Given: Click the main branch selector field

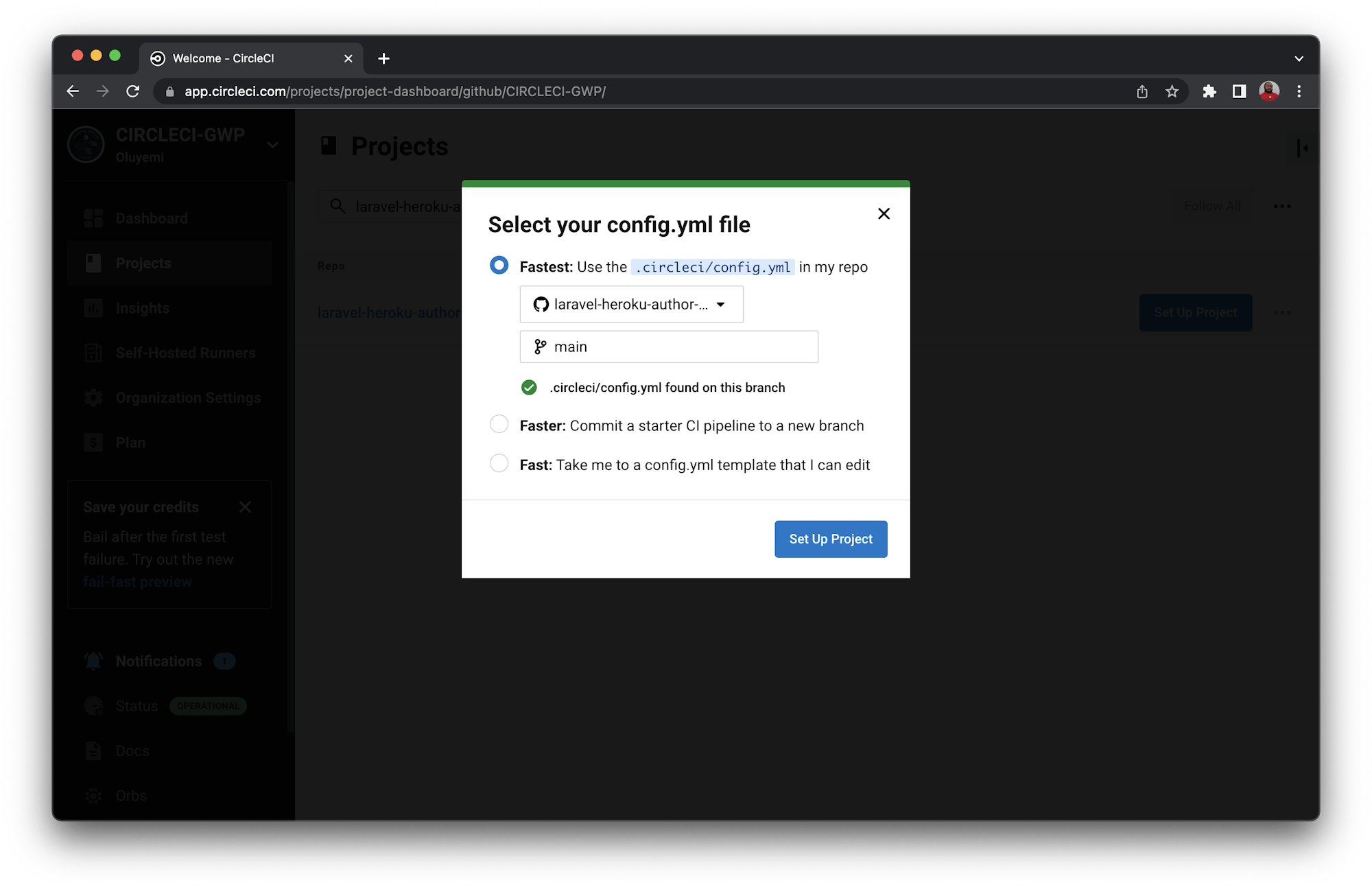Looking at the screenshot, I should [x=669, y=347].
